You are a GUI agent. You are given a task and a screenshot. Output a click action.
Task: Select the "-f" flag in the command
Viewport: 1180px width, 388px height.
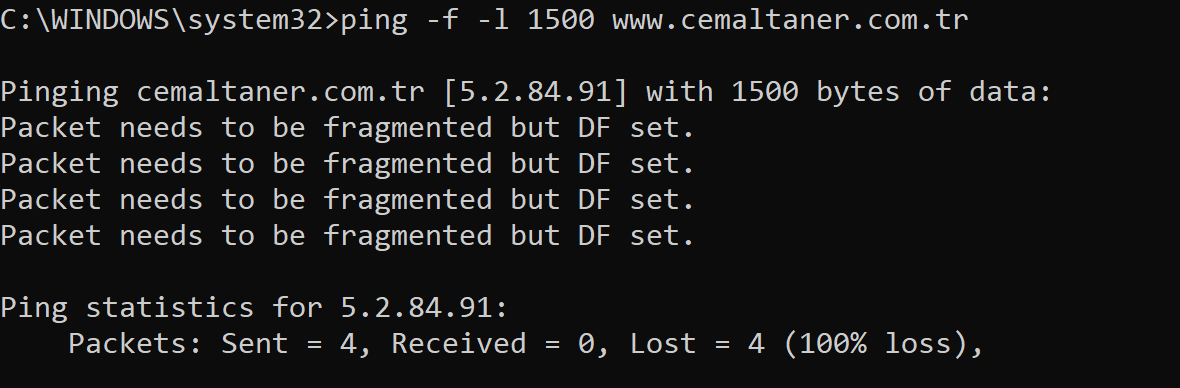tap(442, 19)
